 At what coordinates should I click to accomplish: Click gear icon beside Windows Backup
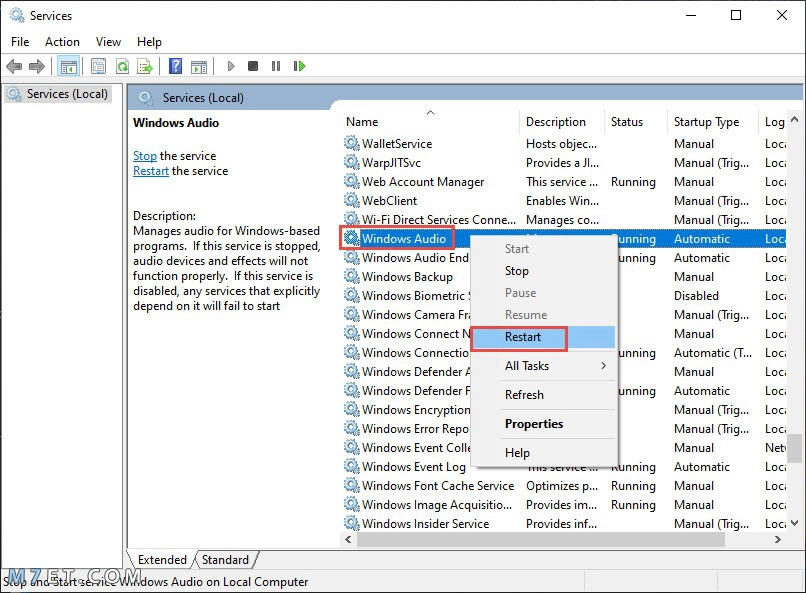point(352,276)
